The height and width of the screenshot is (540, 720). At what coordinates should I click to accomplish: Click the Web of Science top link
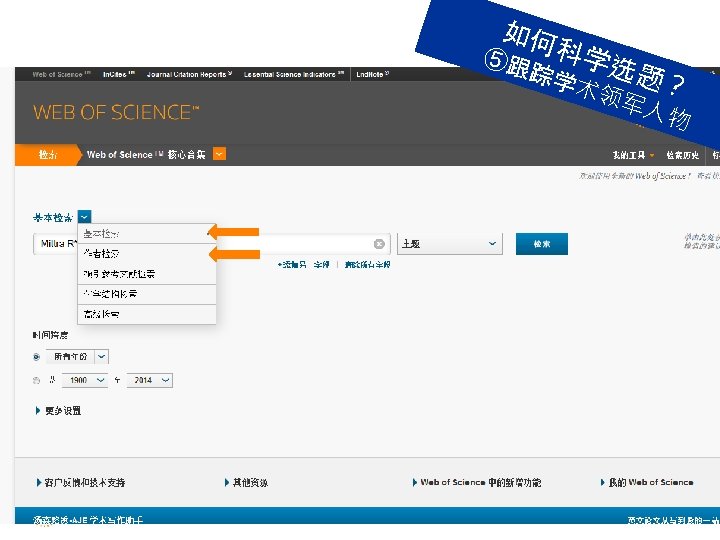pos(61,74)
